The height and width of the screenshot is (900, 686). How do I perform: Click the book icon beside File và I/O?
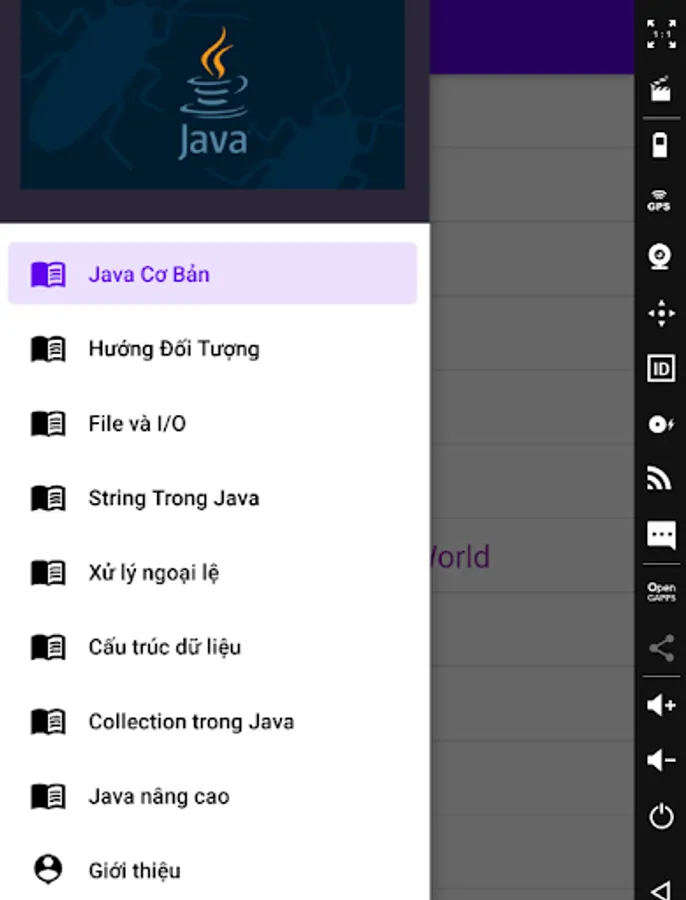click(x=48, y=424)
